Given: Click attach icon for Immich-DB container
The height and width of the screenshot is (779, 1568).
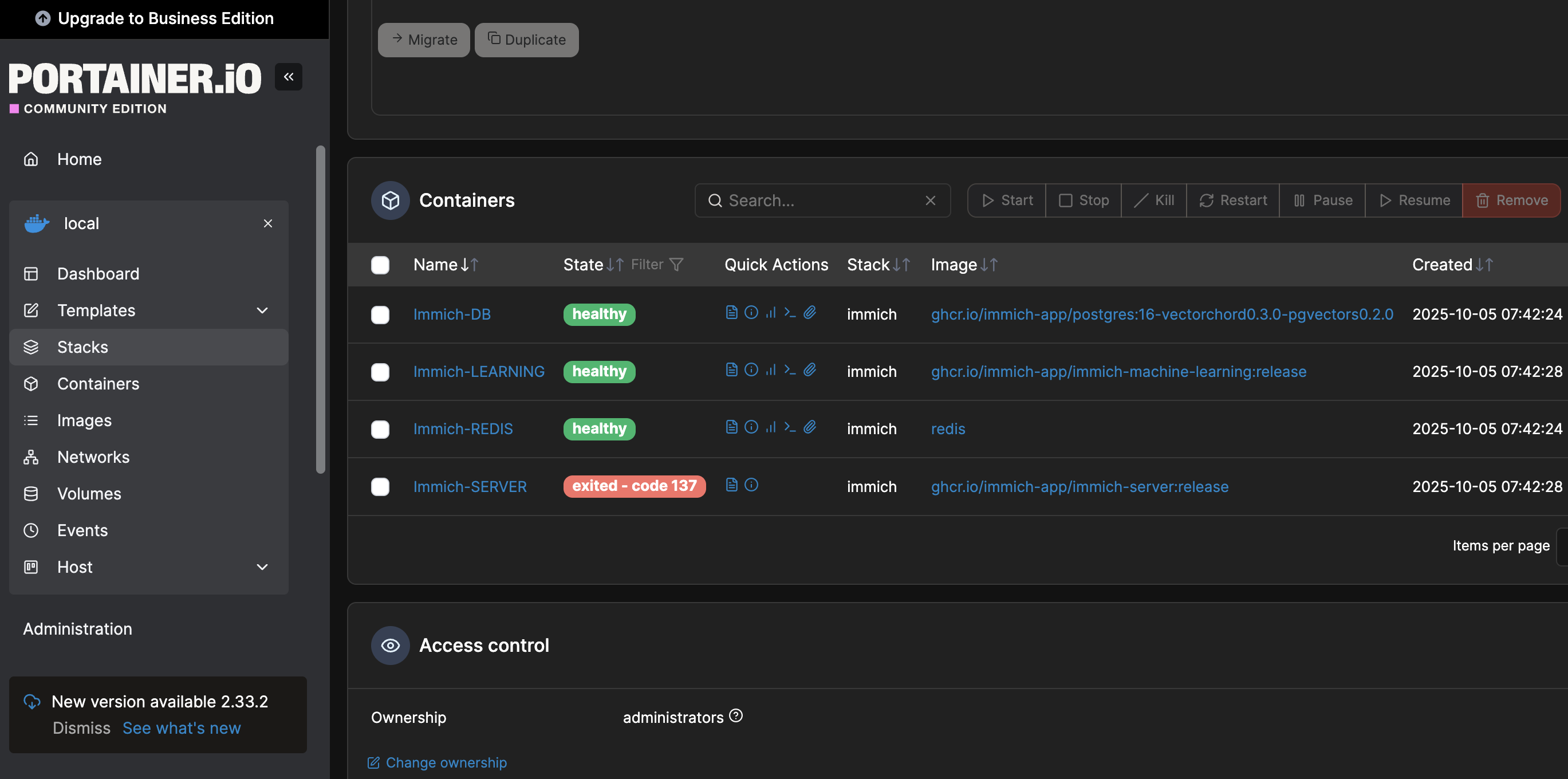Looking at the screenshot, I should (x=810, y=313).
